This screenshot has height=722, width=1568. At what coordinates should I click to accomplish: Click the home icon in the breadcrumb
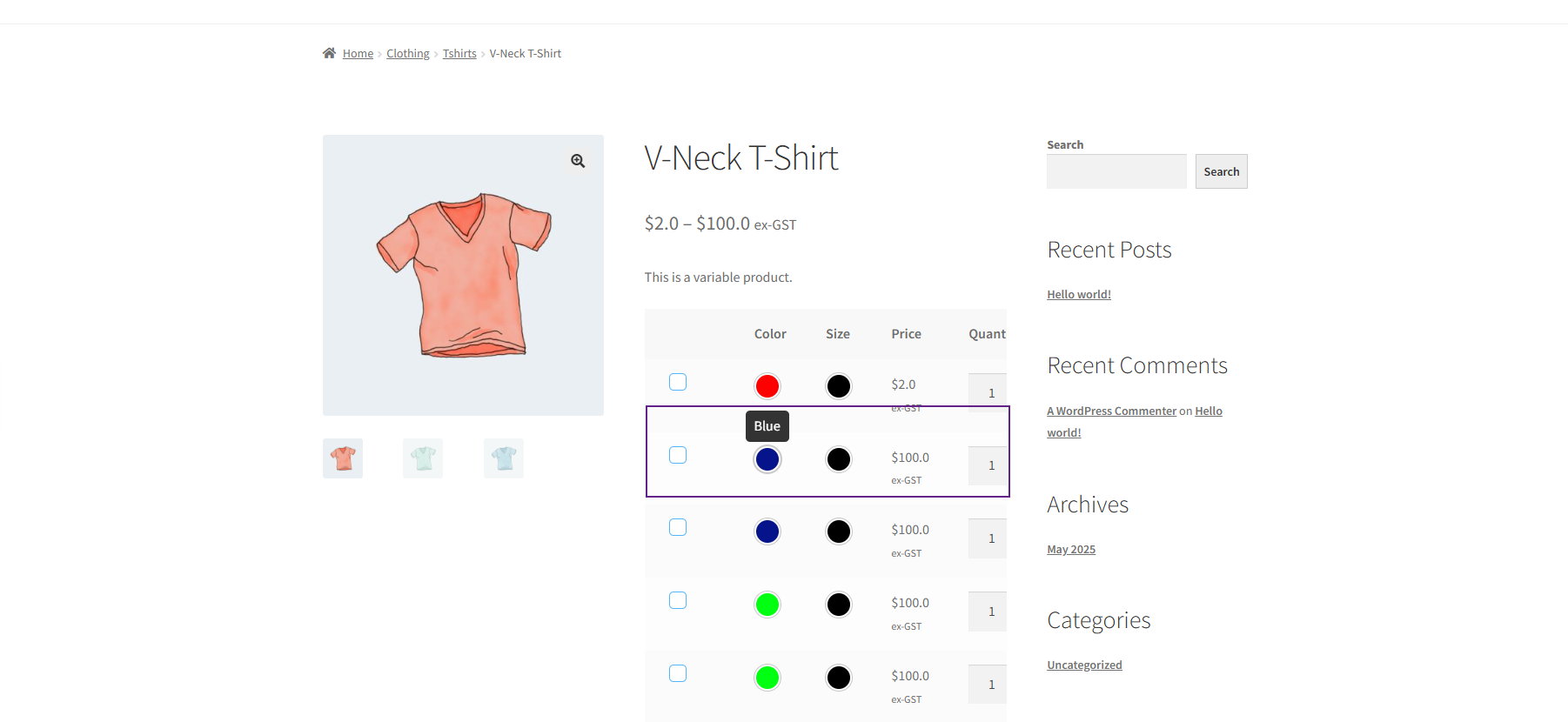(x=329, y=53)
